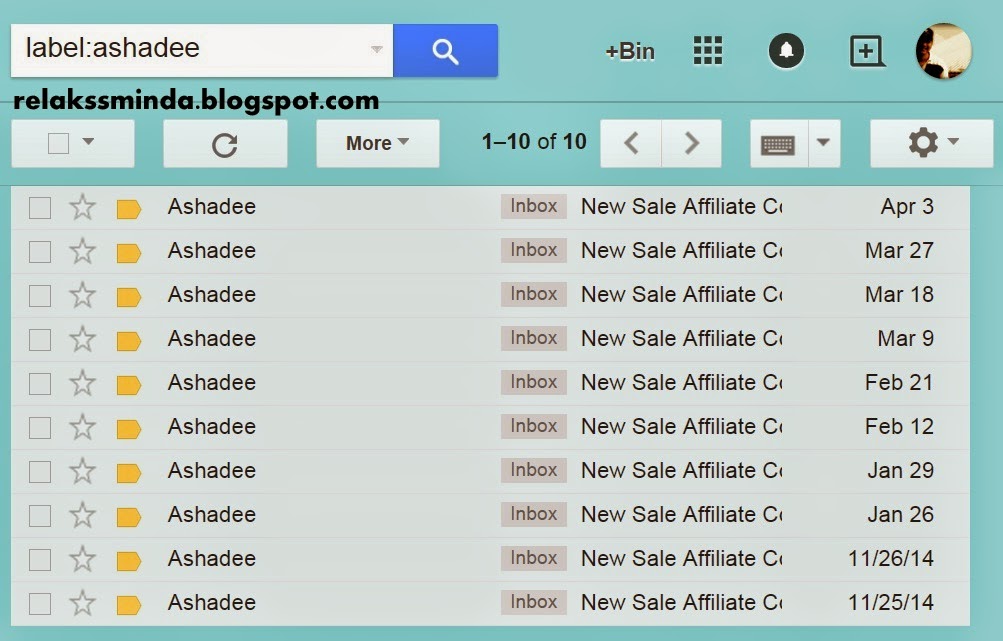Star the Mar 9 Ashadee email
Viewport: 1003px width, 641px height.
(x=83, y=339)
